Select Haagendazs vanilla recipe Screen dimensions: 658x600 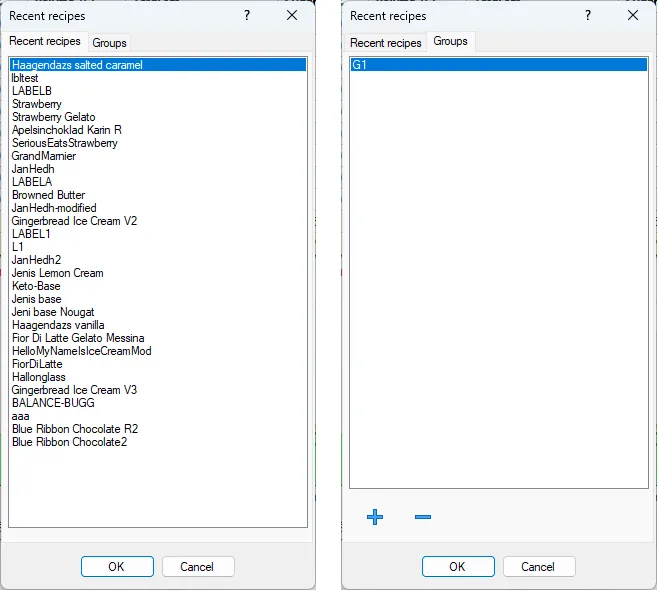click(x=158, y=325)
